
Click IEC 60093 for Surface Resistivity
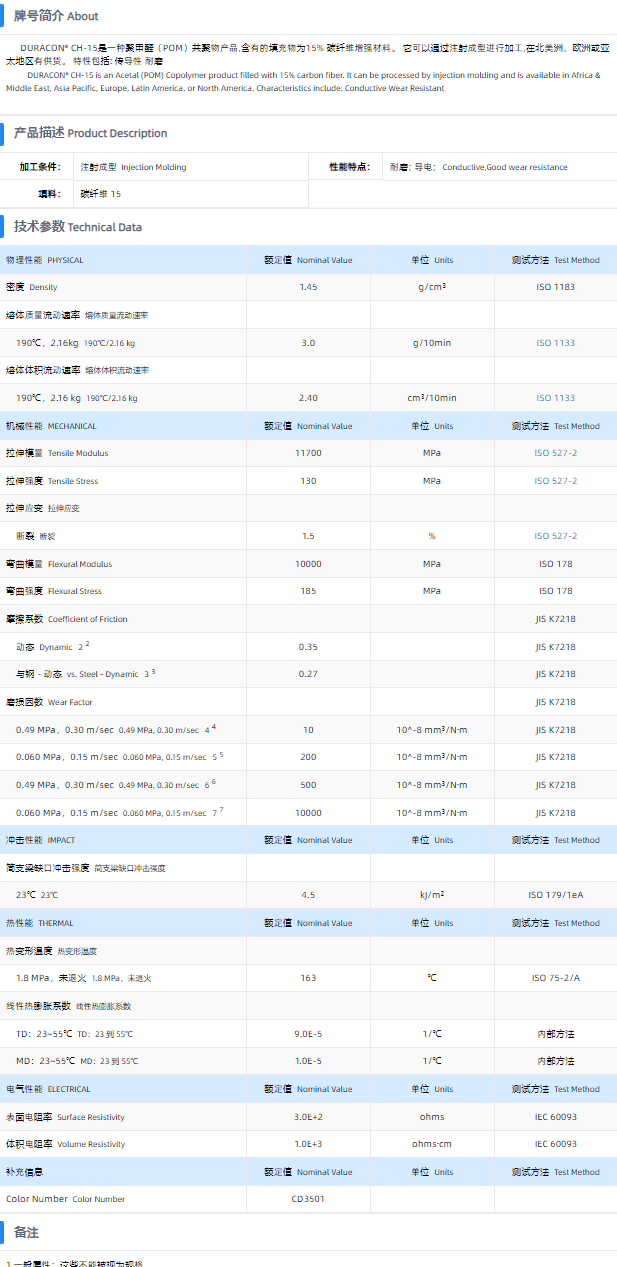[555, 1116]
